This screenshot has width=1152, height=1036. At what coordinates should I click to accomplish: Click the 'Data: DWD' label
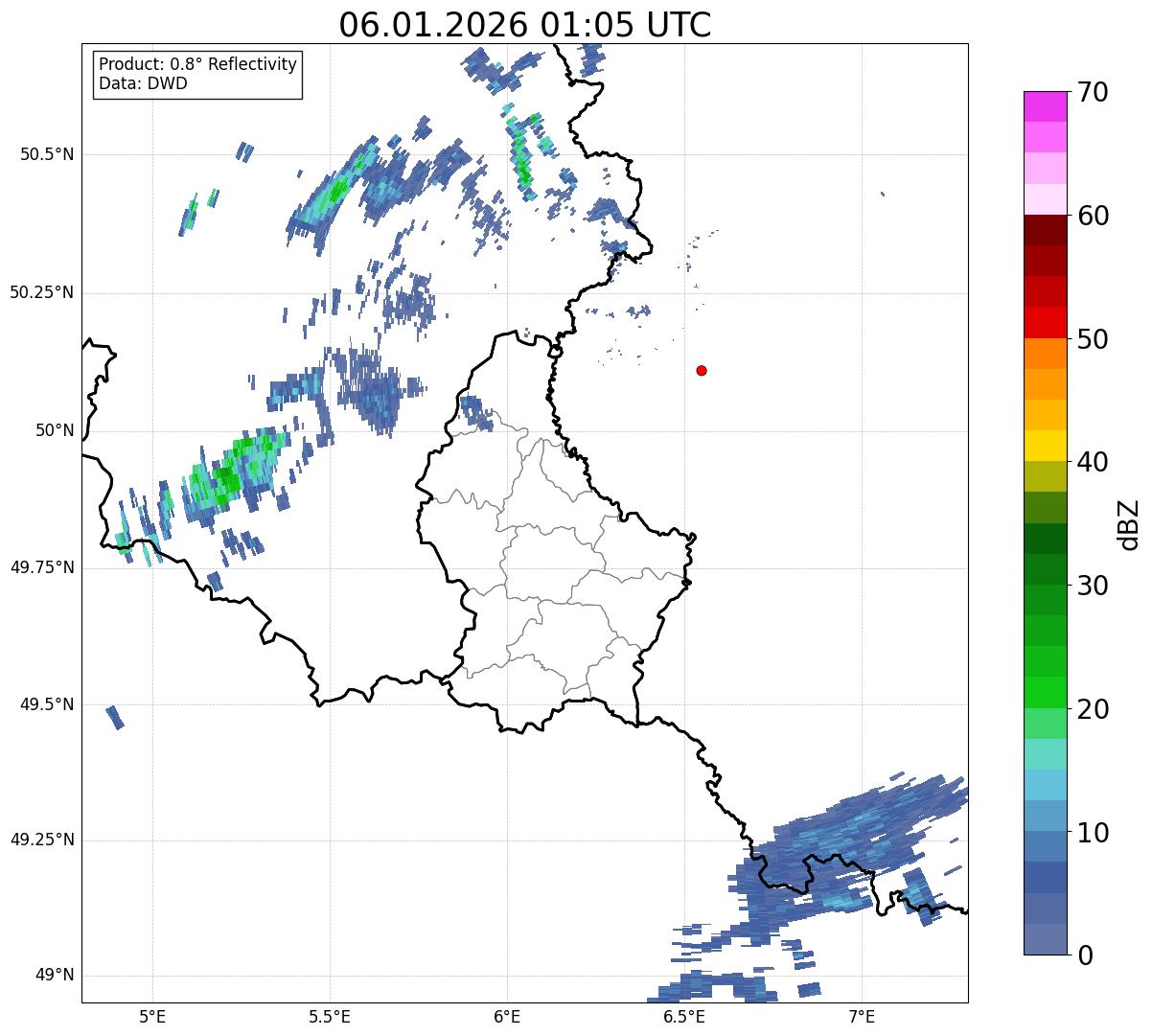point(143,83)
